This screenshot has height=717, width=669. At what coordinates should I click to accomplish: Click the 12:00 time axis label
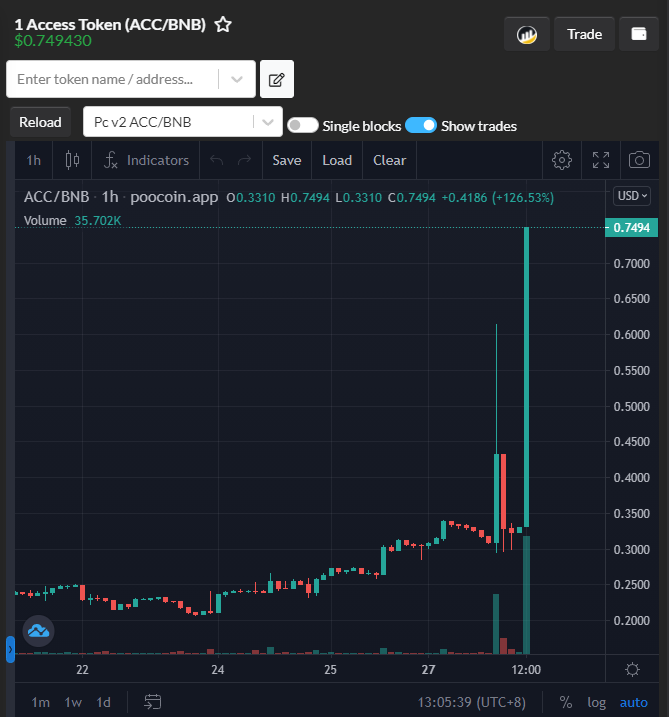tap(526, 670)
